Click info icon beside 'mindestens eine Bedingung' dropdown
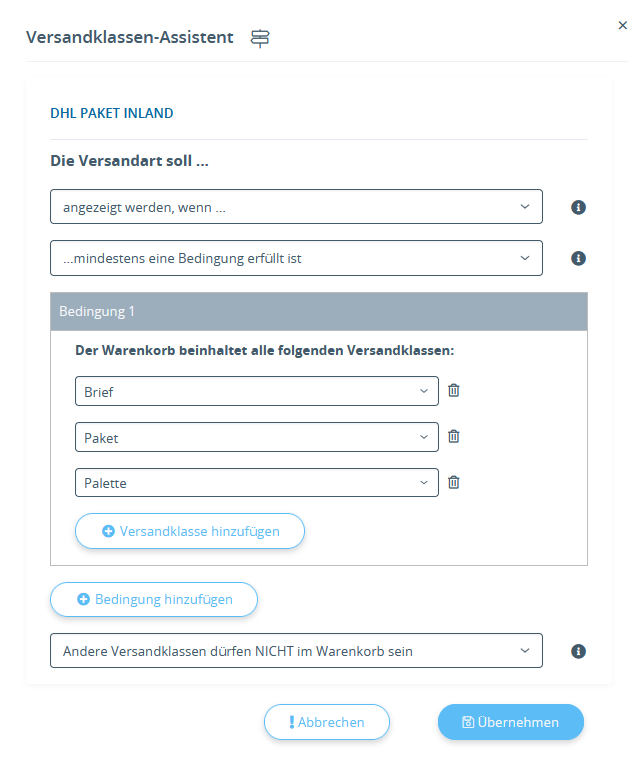 pos(578,258)
